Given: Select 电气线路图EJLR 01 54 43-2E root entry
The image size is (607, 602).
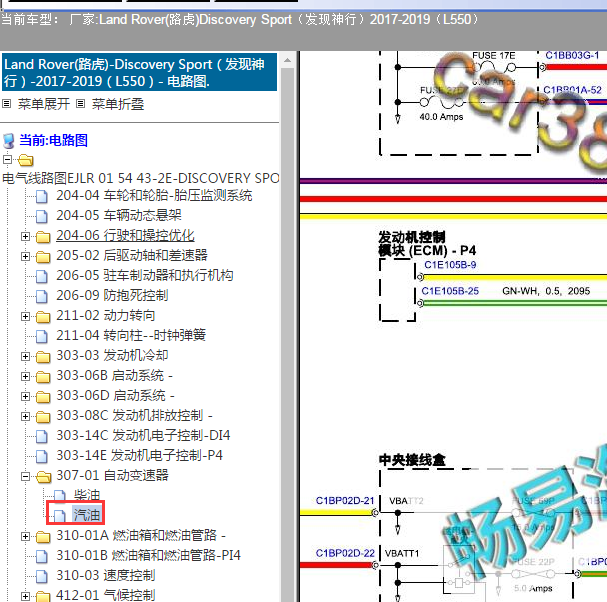Looking at the screenshot, I should coord(141,178).
